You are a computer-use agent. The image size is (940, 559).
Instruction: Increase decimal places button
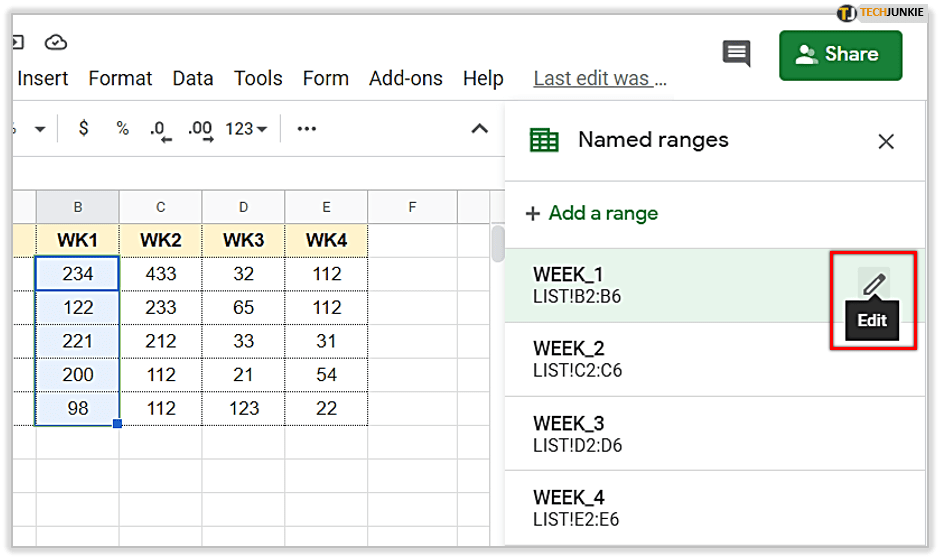(x=200, y=130)
